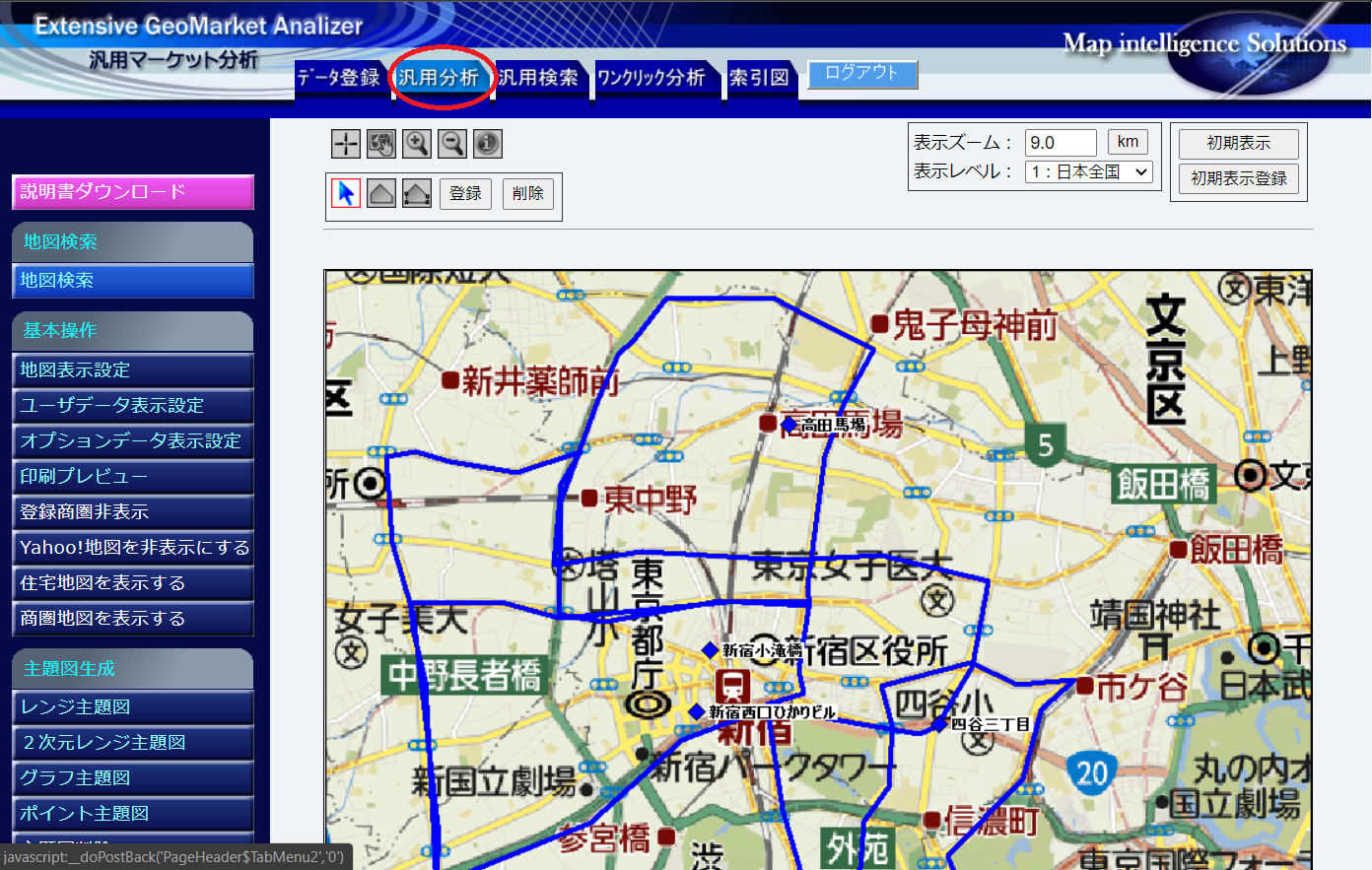Select the polygon vertex edit tool
This screenshot has width=1372, height=870.
[x=417, y=193]
